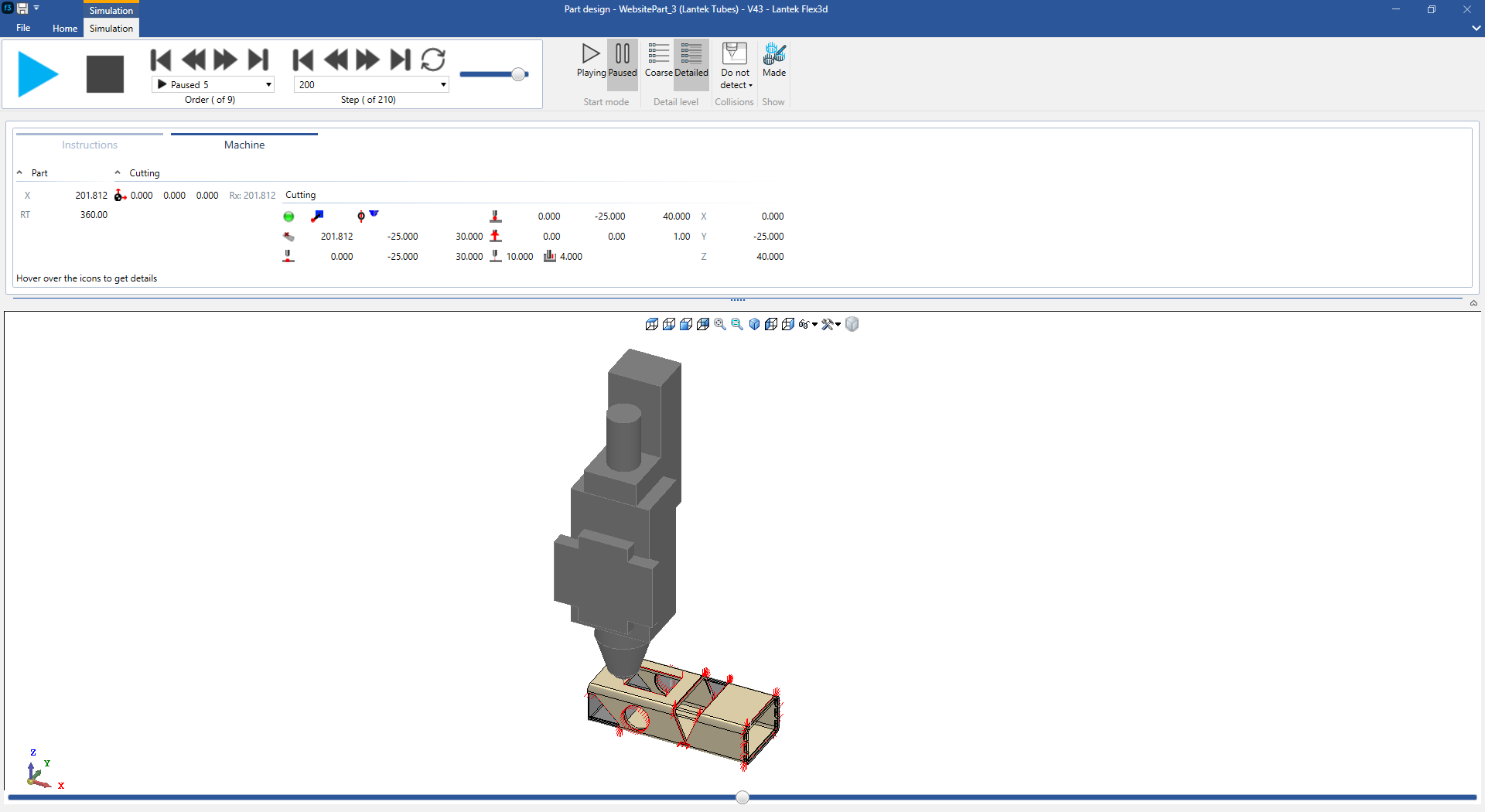Open the File menu

click(22, 28)
